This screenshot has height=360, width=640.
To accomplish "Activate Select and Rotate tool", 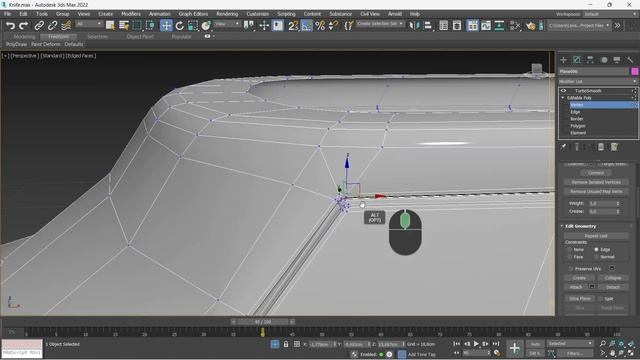I will [x=180, y=26].
